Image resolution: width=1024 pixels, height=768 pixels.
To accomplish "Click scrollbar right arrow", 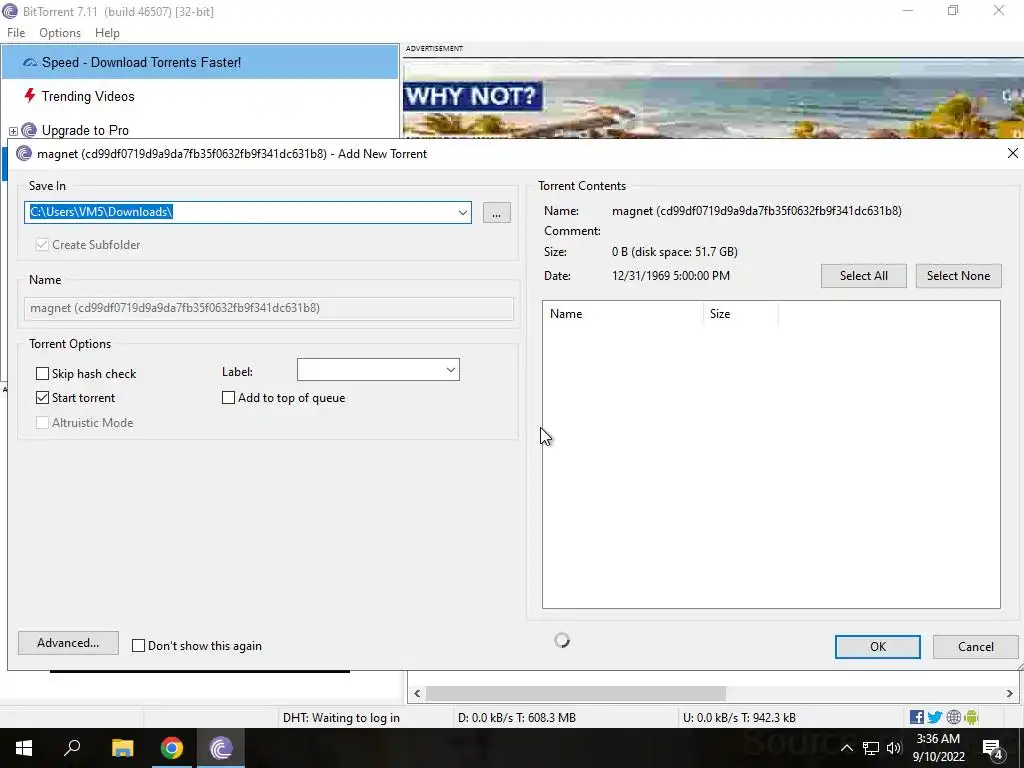I will pyautogui.click(x=1009, y=693).
